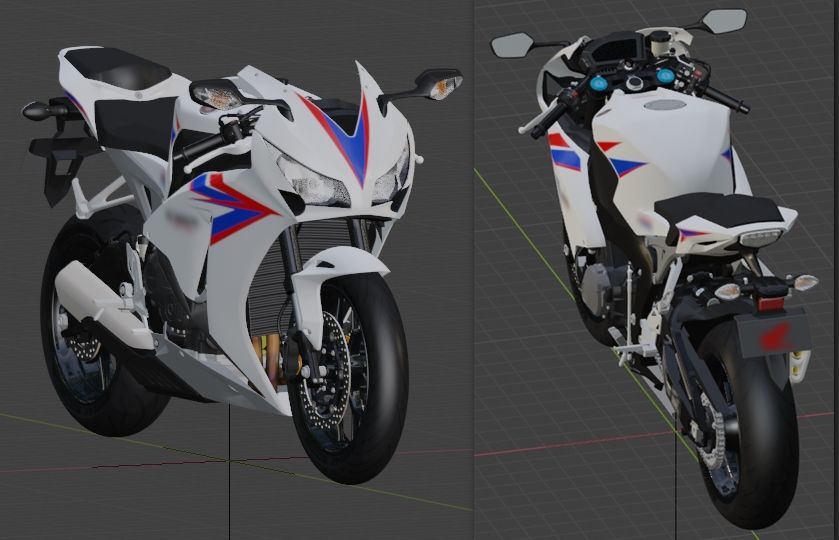The width and height of the screenshot is (839, 540).
Task: Select the license plate with red logo
Action: click(x=771, y=336)
